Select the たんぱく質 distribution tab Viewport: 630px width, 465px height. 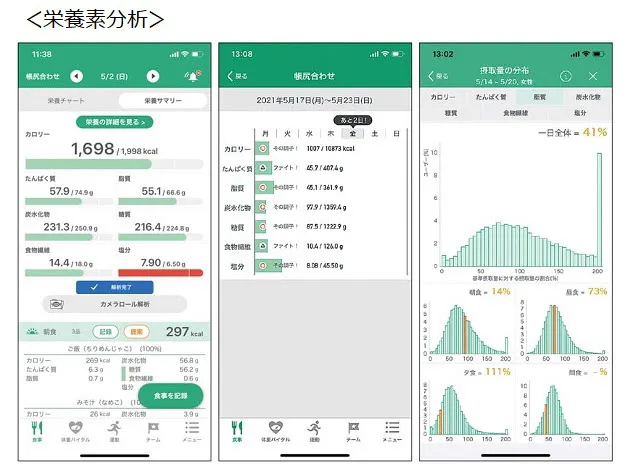[491, 97]
